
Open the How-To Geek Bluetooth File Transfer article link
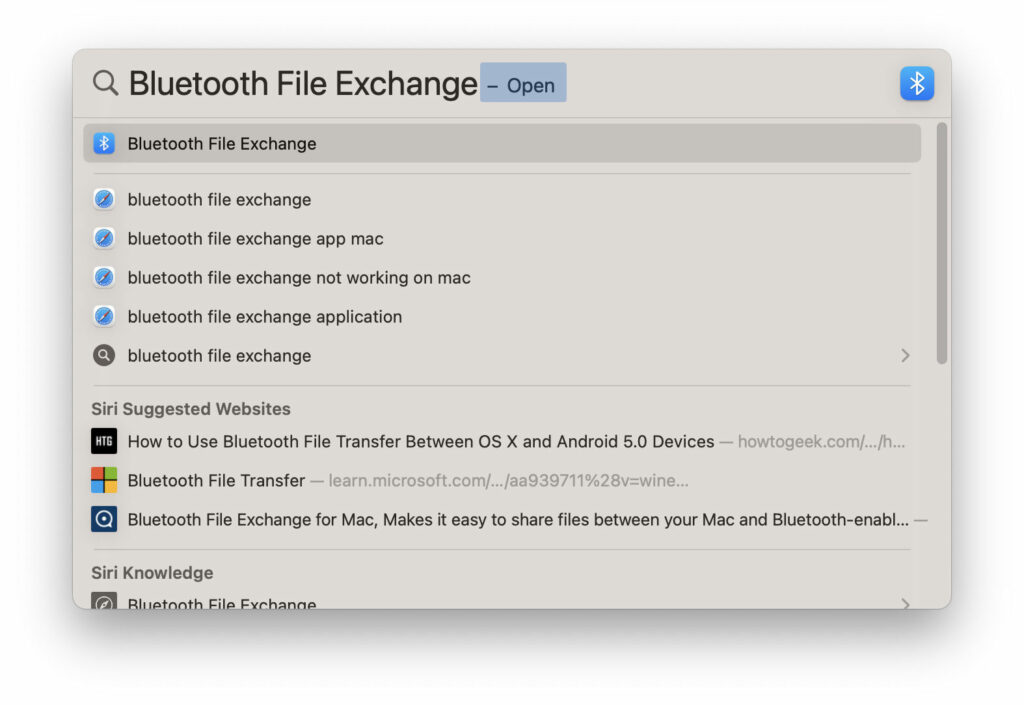(420, 440)
